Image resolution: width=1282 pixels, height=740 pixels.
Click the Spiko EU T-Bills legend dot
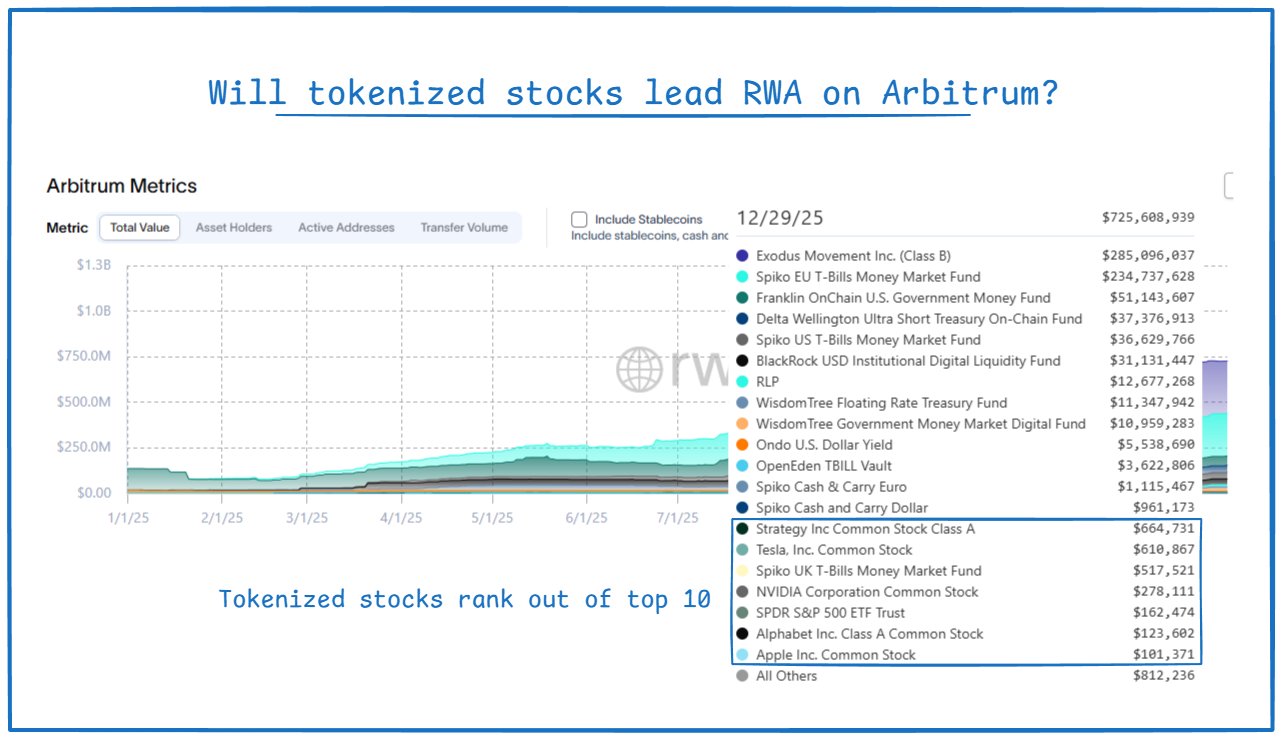click(x=741, y=277)
